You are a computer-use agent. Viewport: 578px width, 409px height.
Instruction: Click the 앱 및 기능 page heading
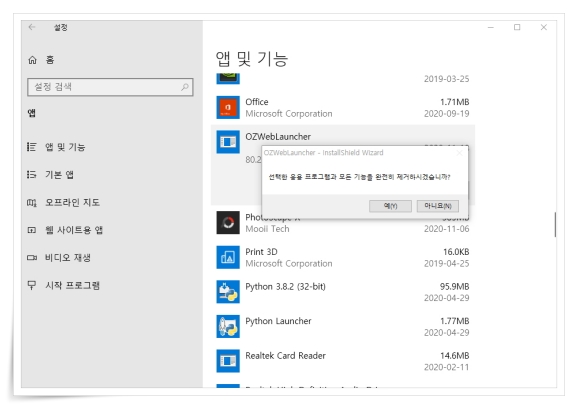point(252,59)
